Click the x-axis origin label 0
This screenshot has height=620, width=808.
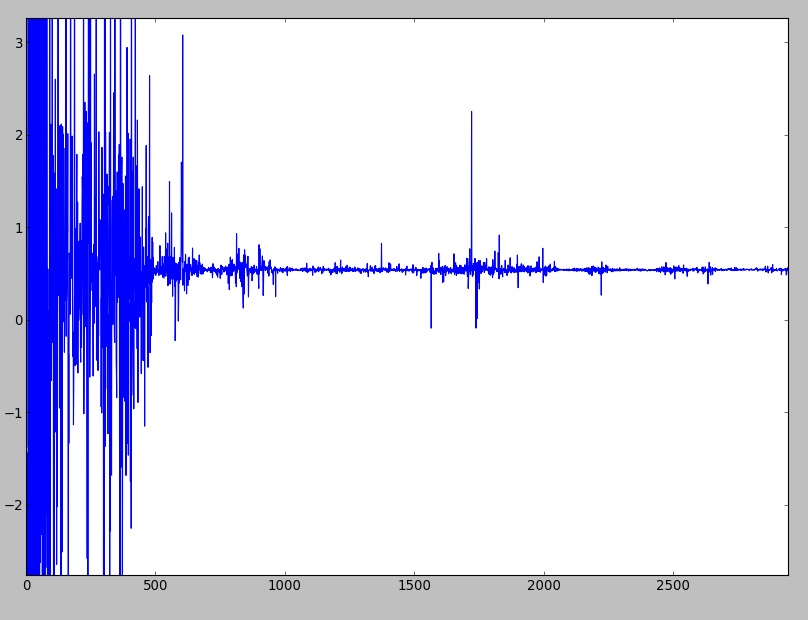[x=27, y=586]
